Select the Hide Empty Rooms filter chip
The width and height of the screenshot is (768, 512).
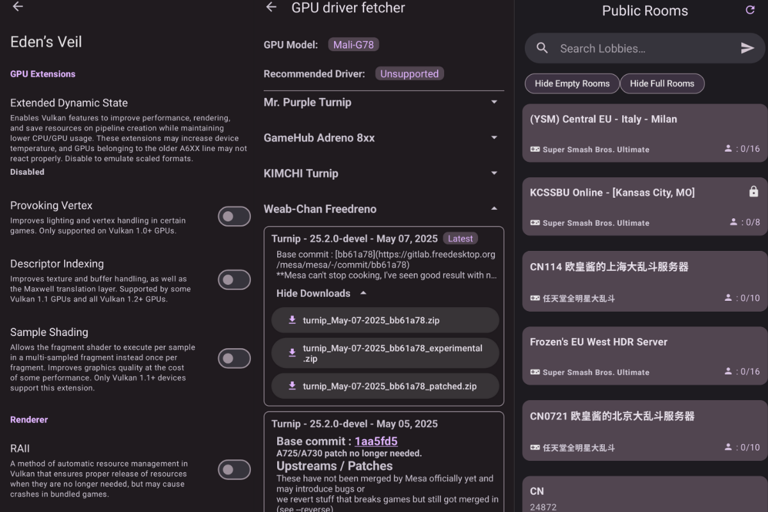[571, 84]
